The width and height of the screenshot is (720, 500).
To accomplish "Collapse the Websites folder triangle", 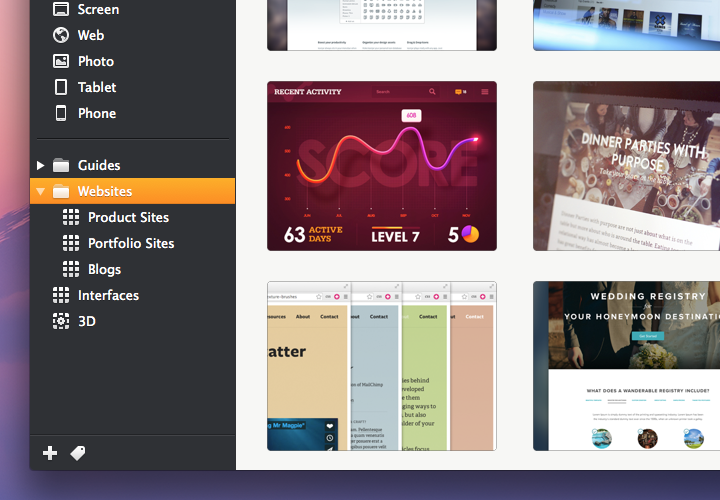I will [40, 191].
